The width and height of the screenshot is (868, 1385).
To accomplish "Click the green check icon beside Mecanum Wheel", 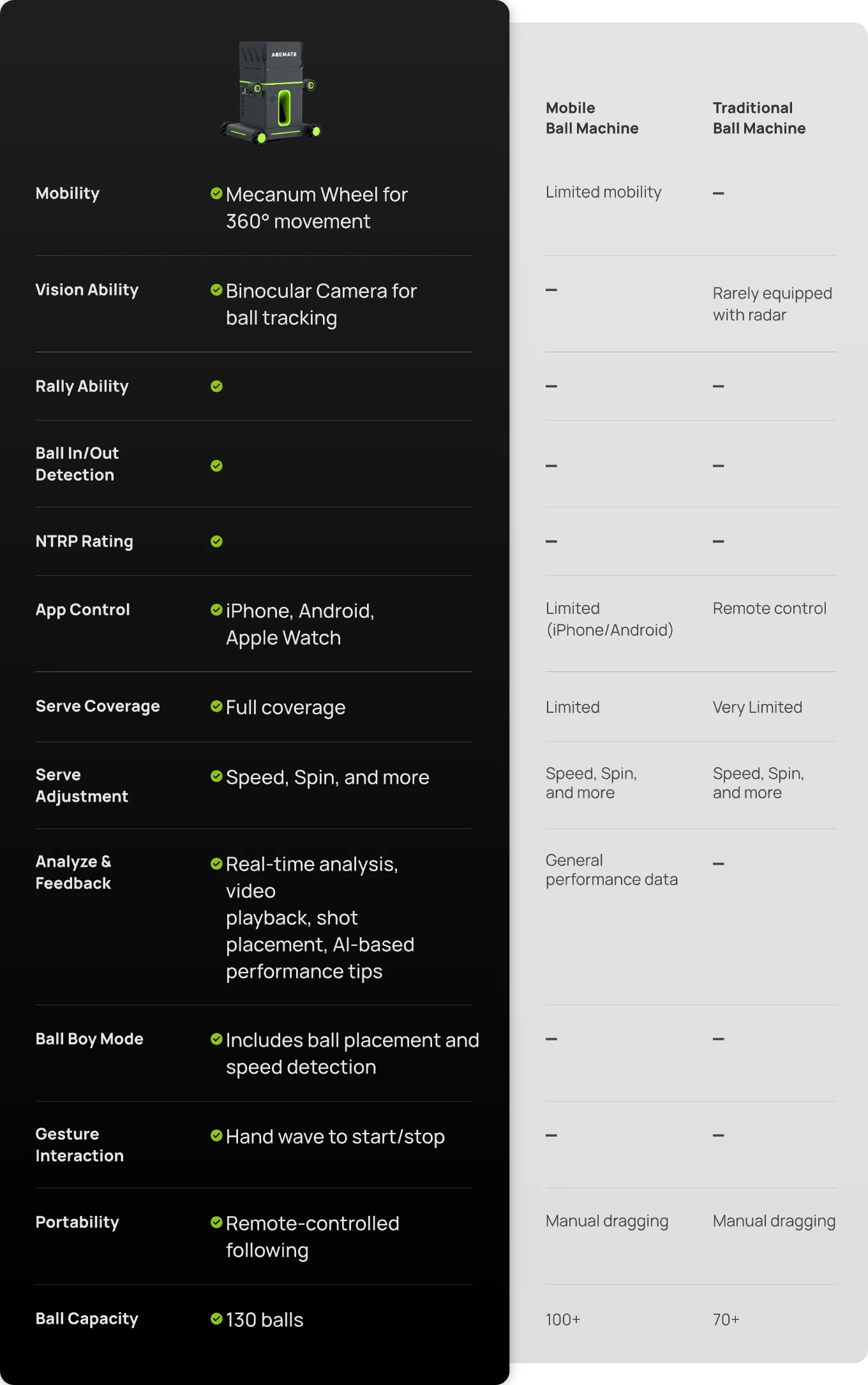I will click(x=216, y=193).
